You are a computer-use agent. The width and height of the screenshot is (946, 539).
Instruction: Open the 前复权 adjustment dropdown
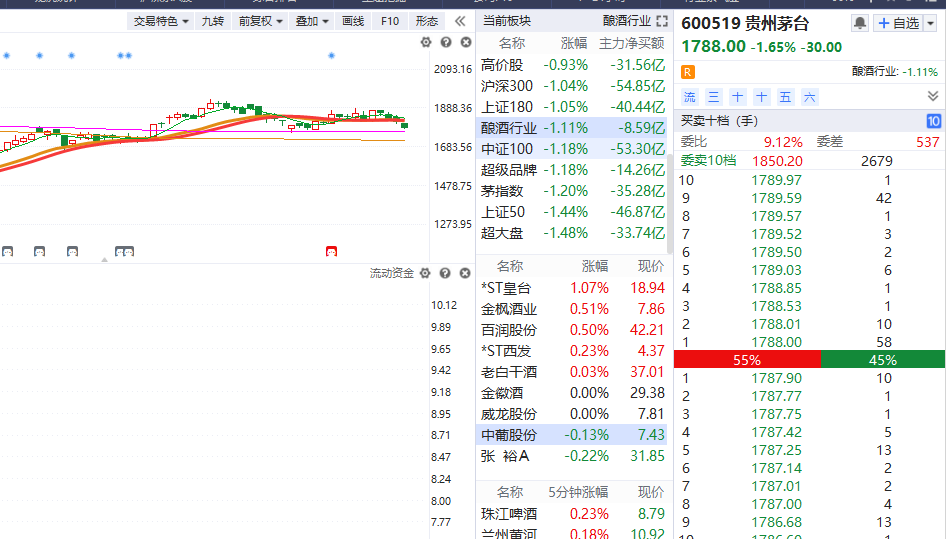[260, 21]
